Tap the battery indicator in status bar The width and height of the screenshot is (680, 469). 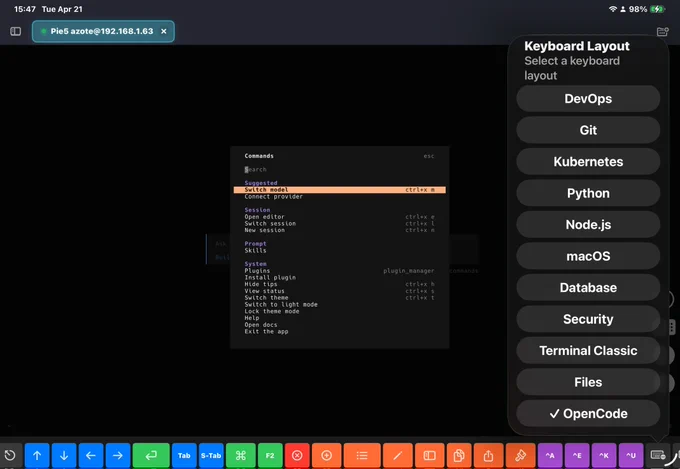tap(657, 9)
